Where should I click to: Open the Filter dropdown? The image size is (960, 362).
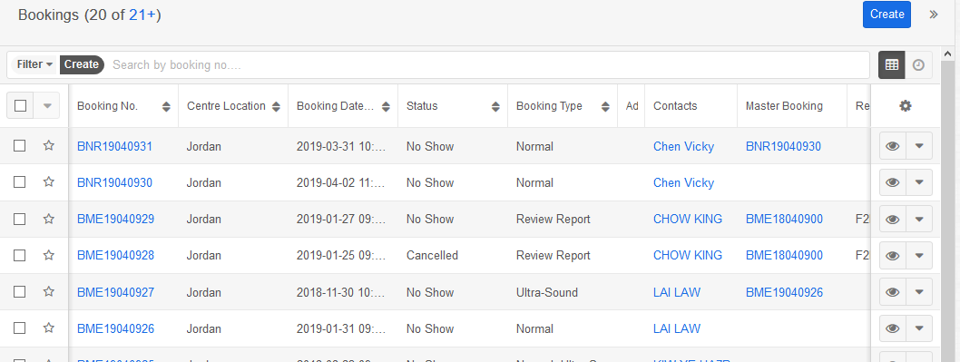[x=35, y=64]
